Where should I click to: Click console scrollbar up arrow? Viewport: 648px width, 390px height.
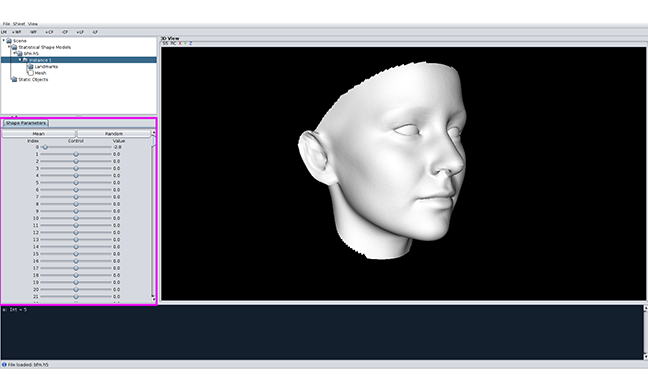[x=645, y=309]
